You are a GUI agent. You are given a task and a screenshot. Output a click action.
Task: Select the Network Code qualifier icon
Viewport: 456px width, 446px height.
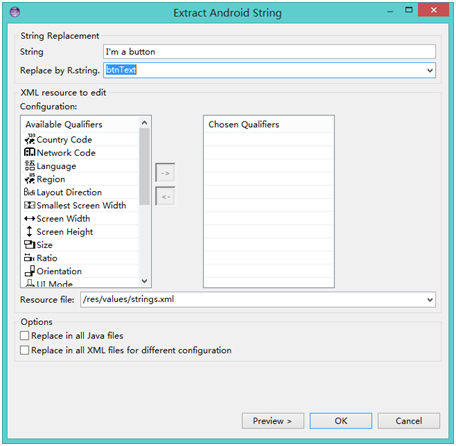[x=30, y=152]
